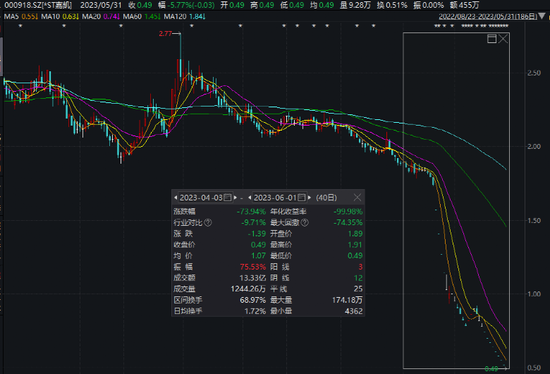Image resolution: width=550 pixels, height=374 pixels.
Task: Click the 2022/08/23-2023/05/31 date range link
Action: click(x=488, y=16)
